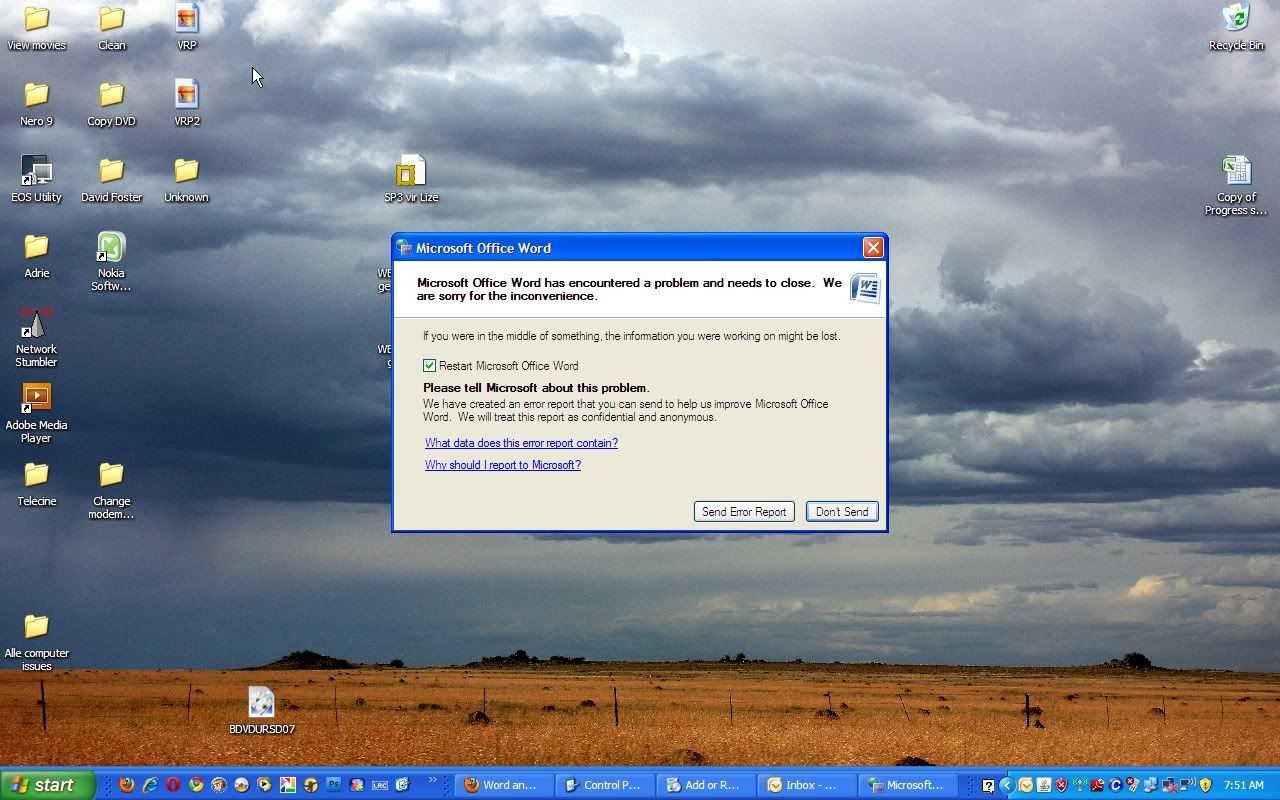Switch to the Control Panel taskbar button
This screenshot has width=1280, height=800.
pos(604,785)
